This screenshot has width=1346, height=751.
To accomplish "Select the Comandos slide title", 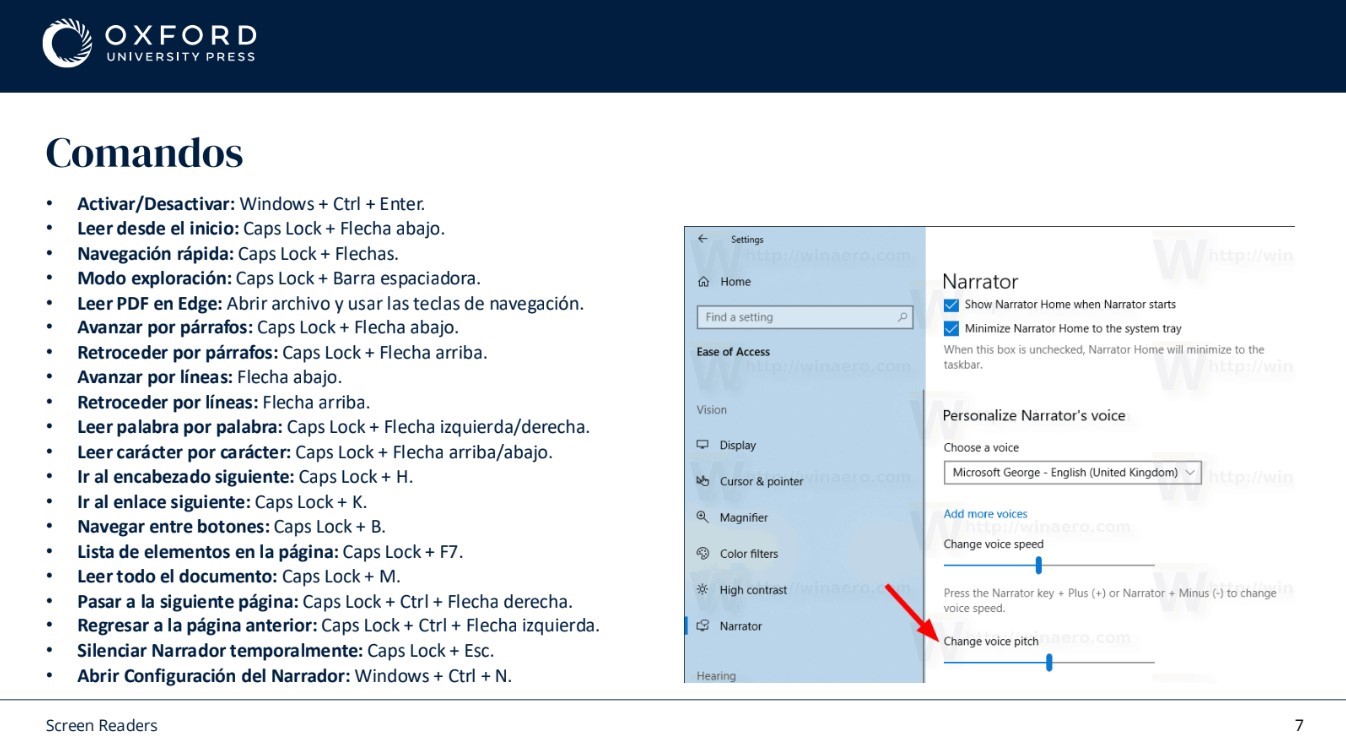I will pos(144,153).
